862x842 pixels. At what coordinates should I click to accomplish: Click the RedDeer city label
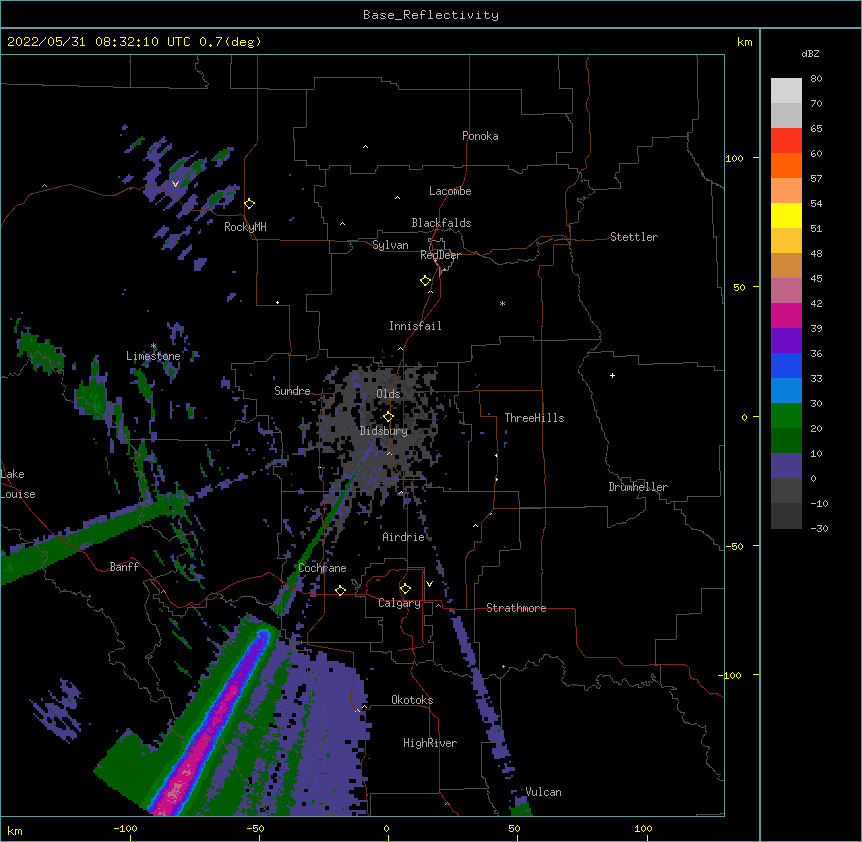point(440,255)
